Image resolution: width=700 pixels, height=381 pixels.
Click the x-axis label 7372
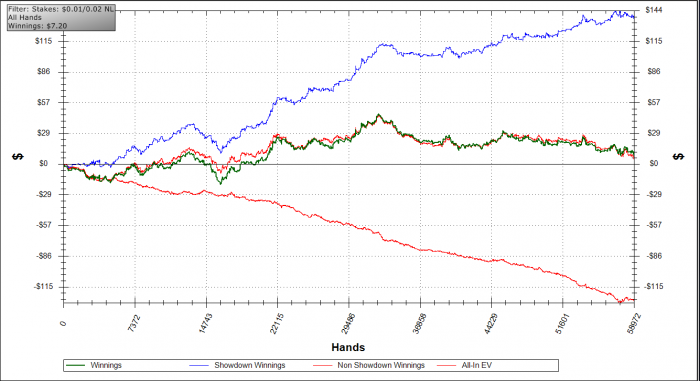pos(133,324)
